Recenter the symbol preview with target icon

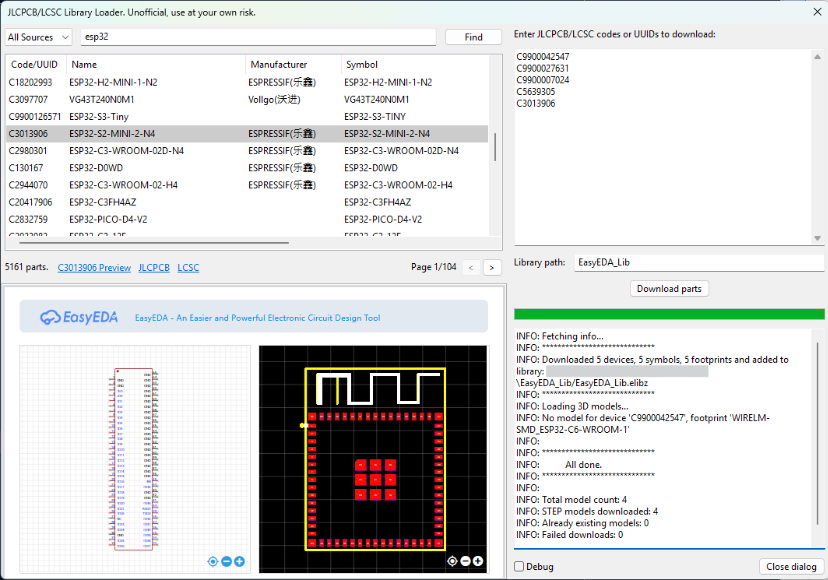tap(213, 562)
